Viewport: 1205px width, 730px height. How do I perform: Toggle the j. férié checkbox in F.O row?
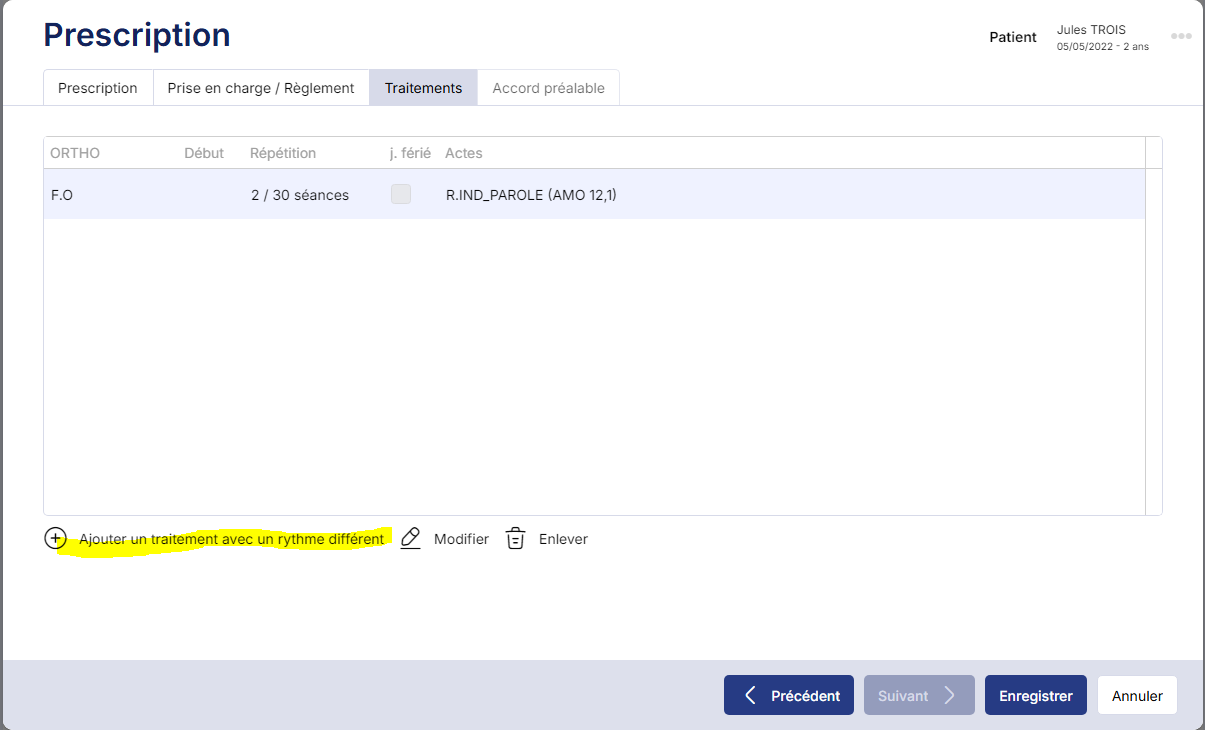pyautogui.click(x=401, y=195)
